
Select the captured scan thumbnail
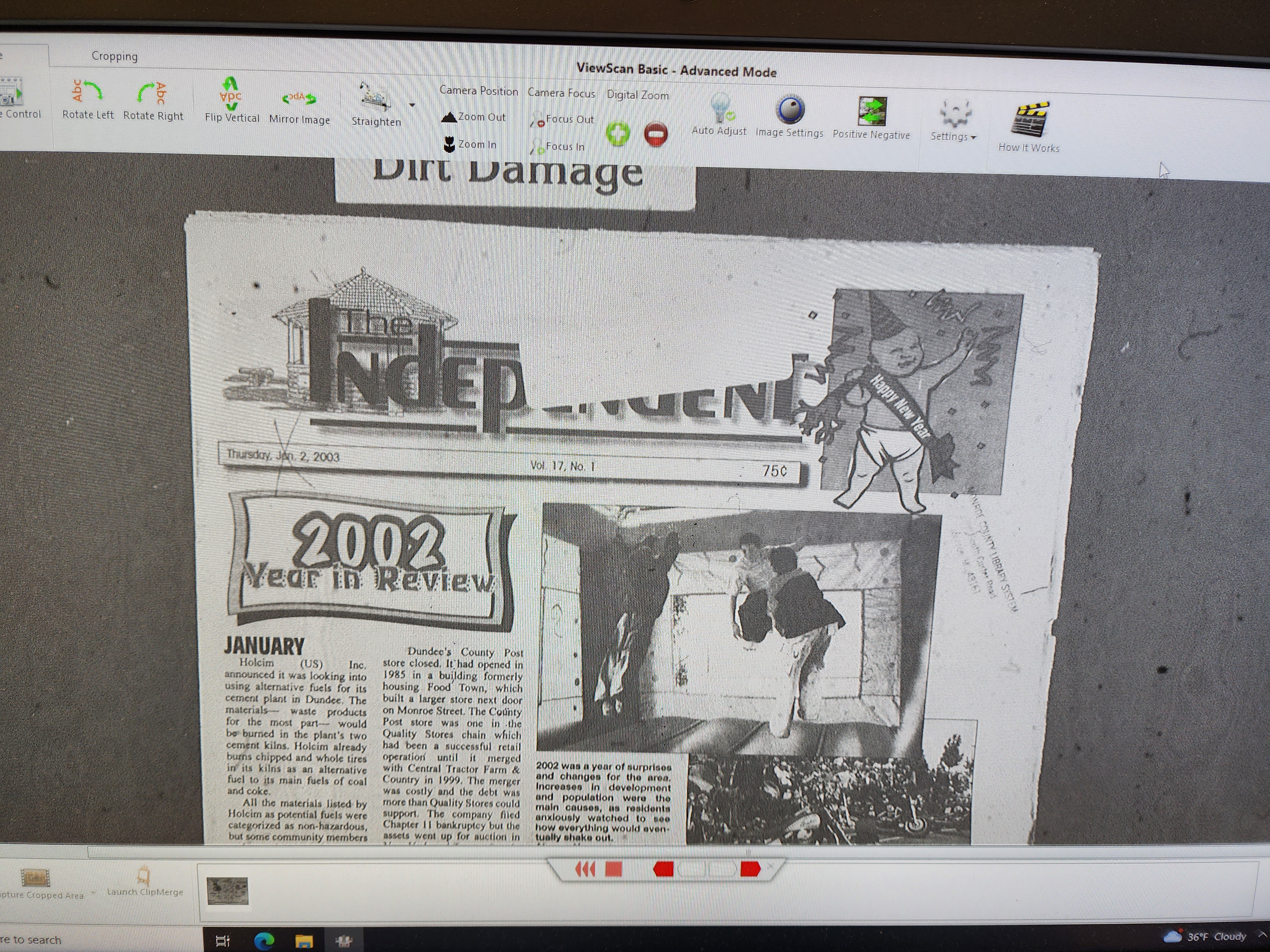coord(227,891)
